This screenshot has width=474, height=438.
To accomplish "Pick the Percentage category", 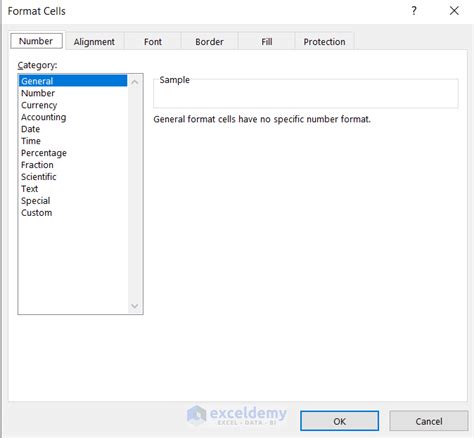I will click(x=73, y=153).
